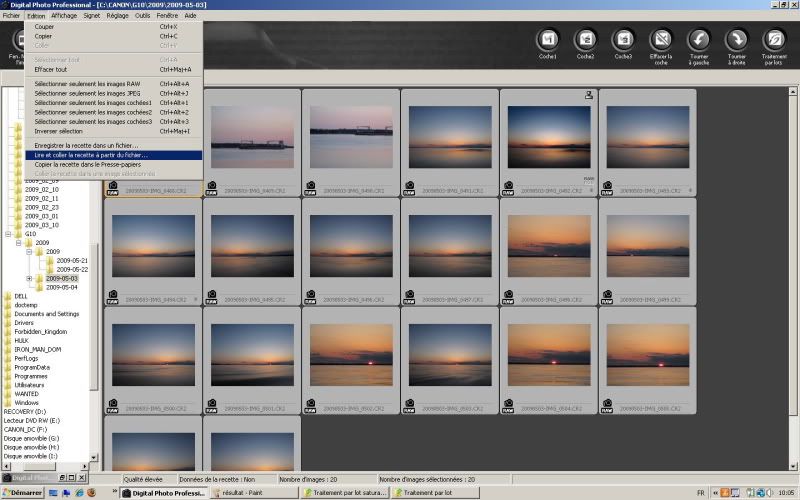This screenshot has width=800, height=500.
Task: Choose Lire et coller la recette entry
Action: click(x=114, y=155)
